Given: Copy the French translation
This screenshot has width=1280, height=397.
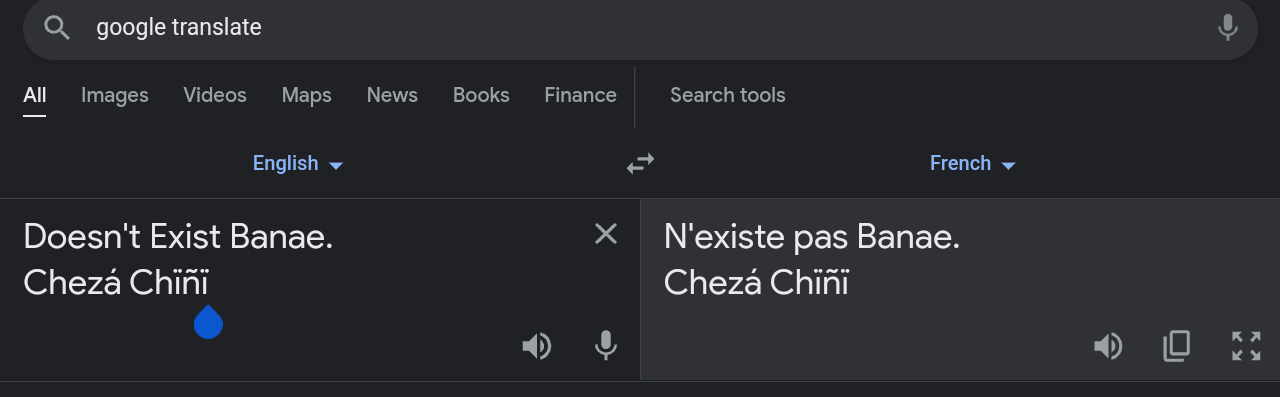Looking at the screenshot, I should 1177,346.
